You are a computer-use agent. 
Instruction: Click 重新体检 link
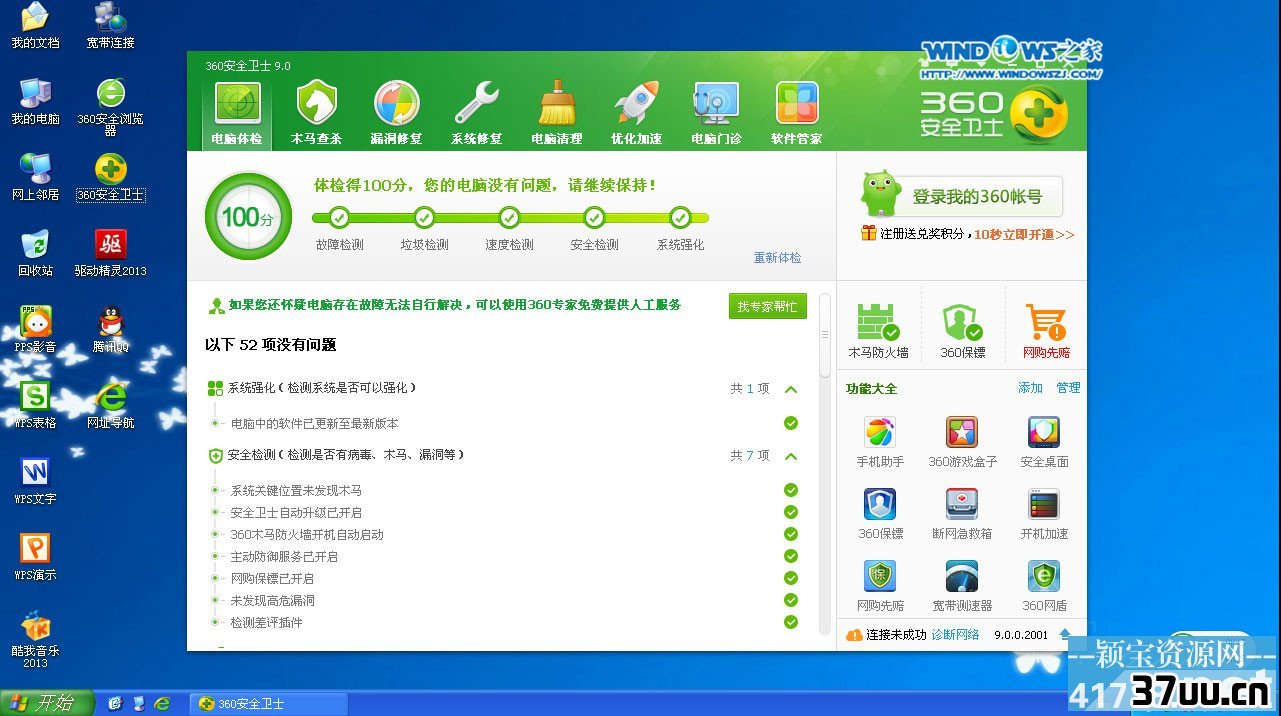[777, 258]
